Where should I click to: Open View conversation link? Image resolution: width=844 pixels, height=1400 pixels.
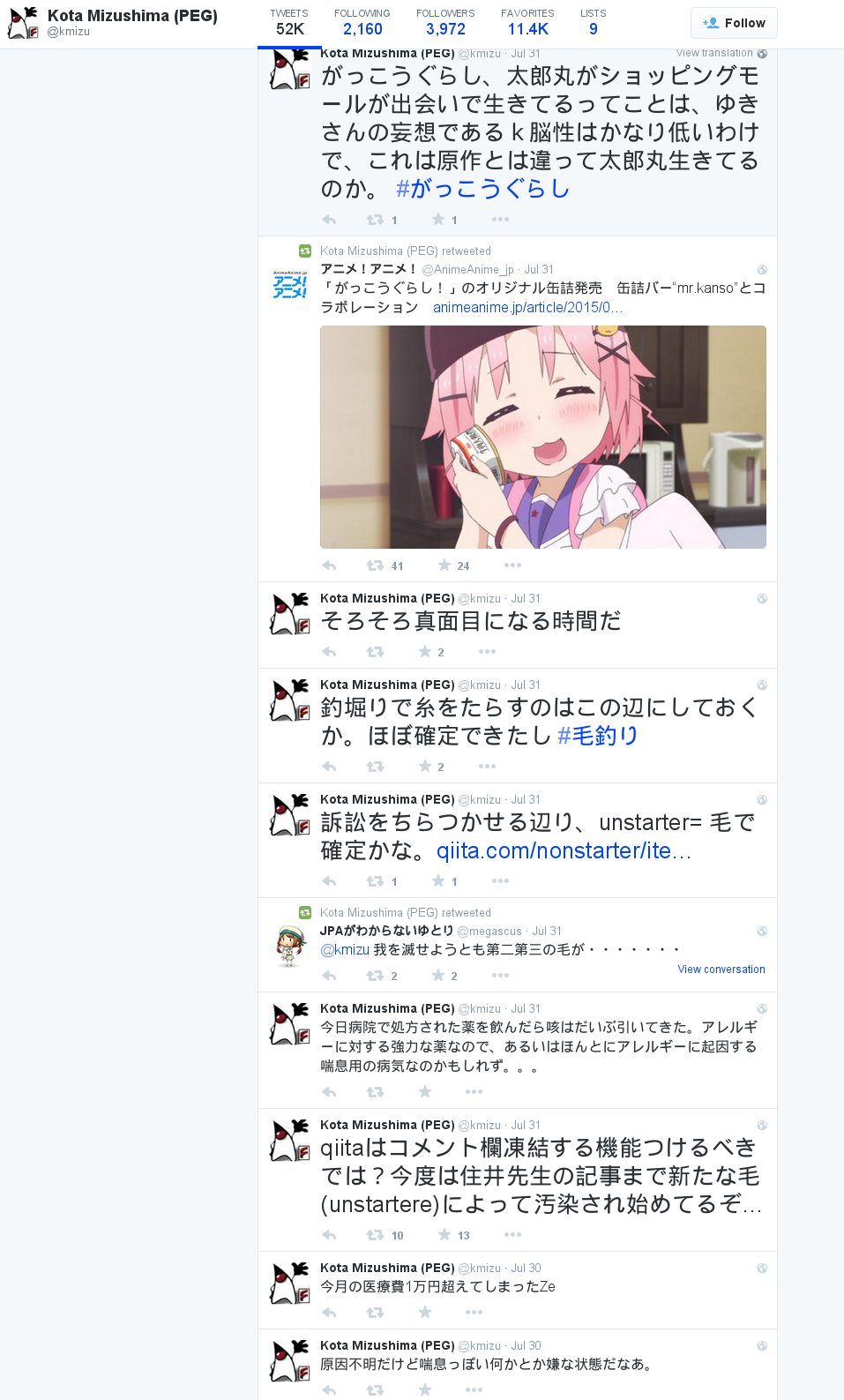721,970
